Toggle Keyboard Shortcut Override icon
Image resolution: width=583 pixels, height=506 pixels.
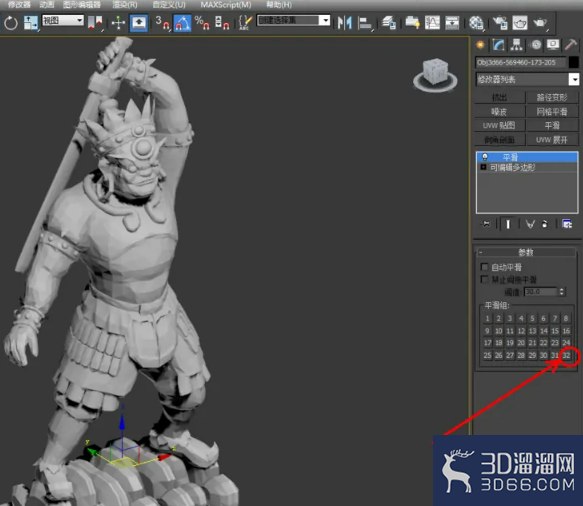139,23
